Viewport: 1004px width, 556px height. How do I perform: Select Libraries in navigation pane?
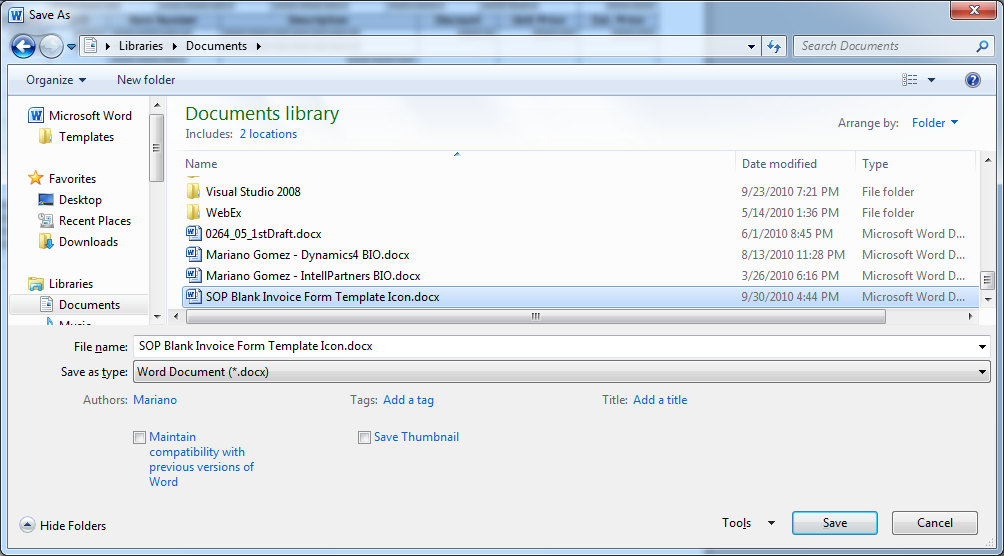coord(61,284)
